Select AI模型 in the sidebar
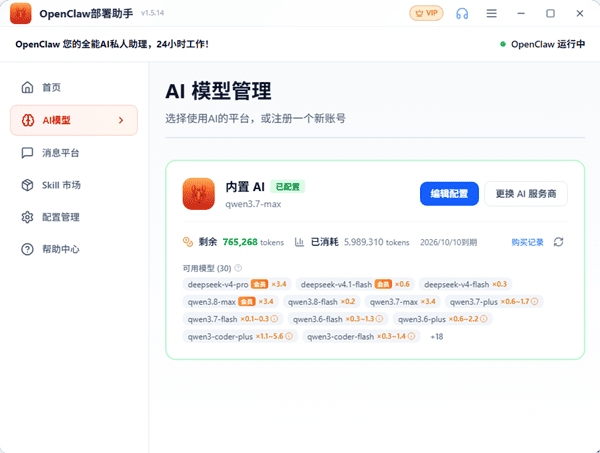 (x=74, y=120)
